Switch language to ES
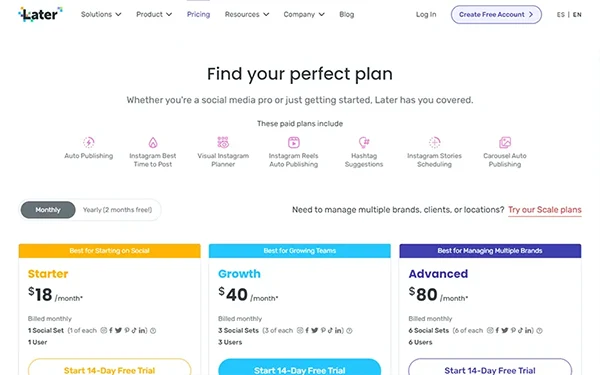Viewport: 600px width, 375px height. 561,15
